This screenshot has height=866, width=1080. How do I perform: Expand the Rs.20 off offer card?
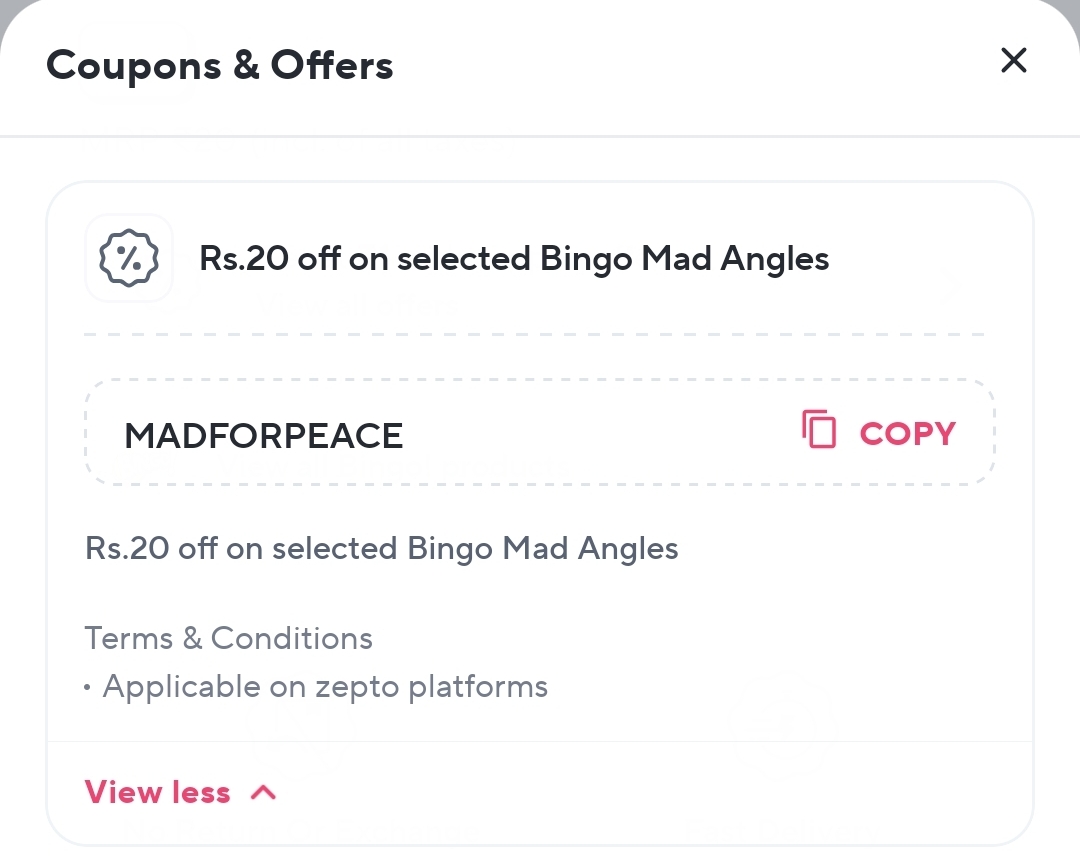point(540,258)
